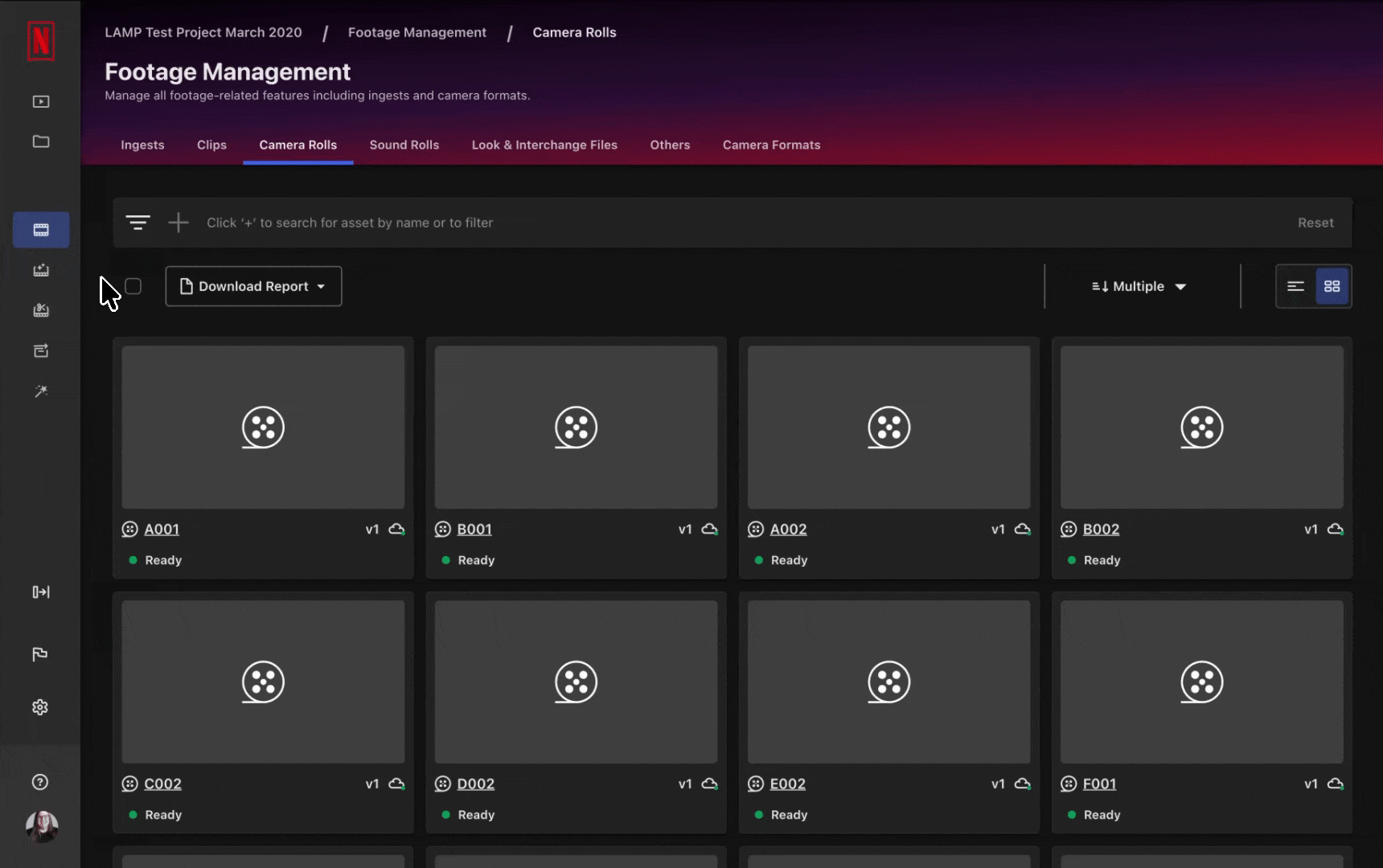Expand the Download Report dropdown
The height and width of the screenshot is (868, 1383).
coord(253,286)
